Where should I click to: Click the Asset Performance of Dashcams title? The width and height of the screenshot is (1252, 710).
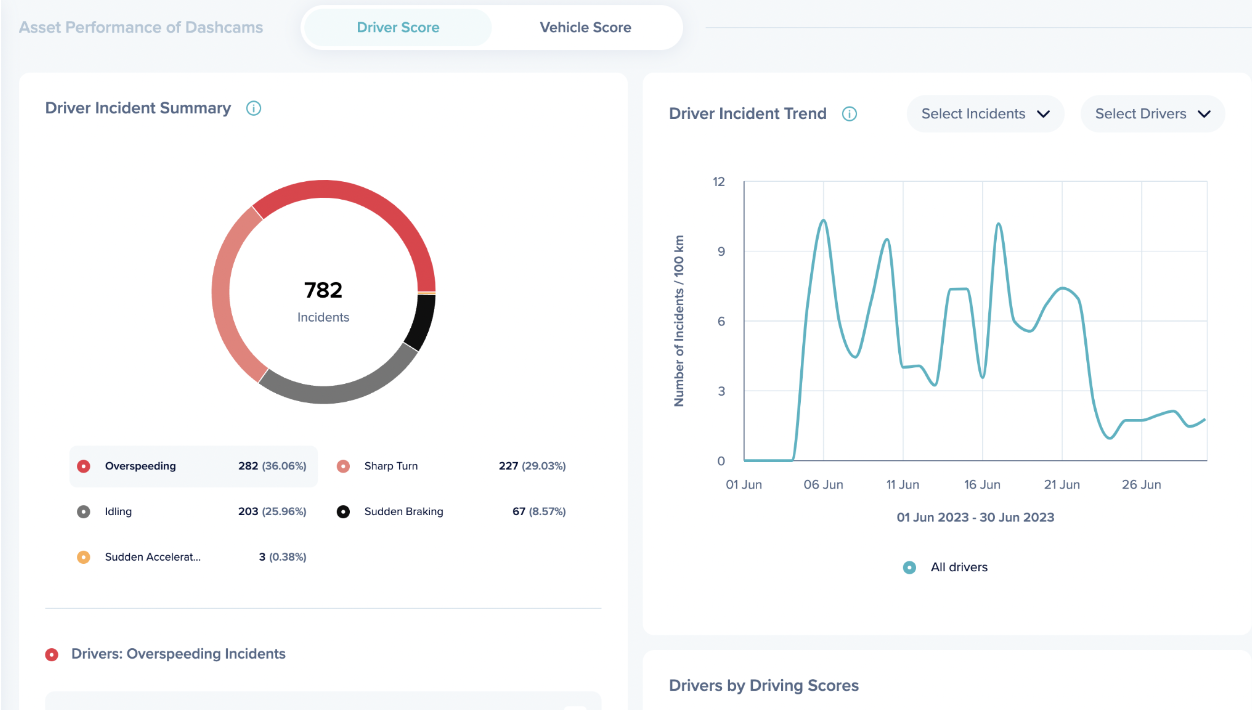(141, 28)
